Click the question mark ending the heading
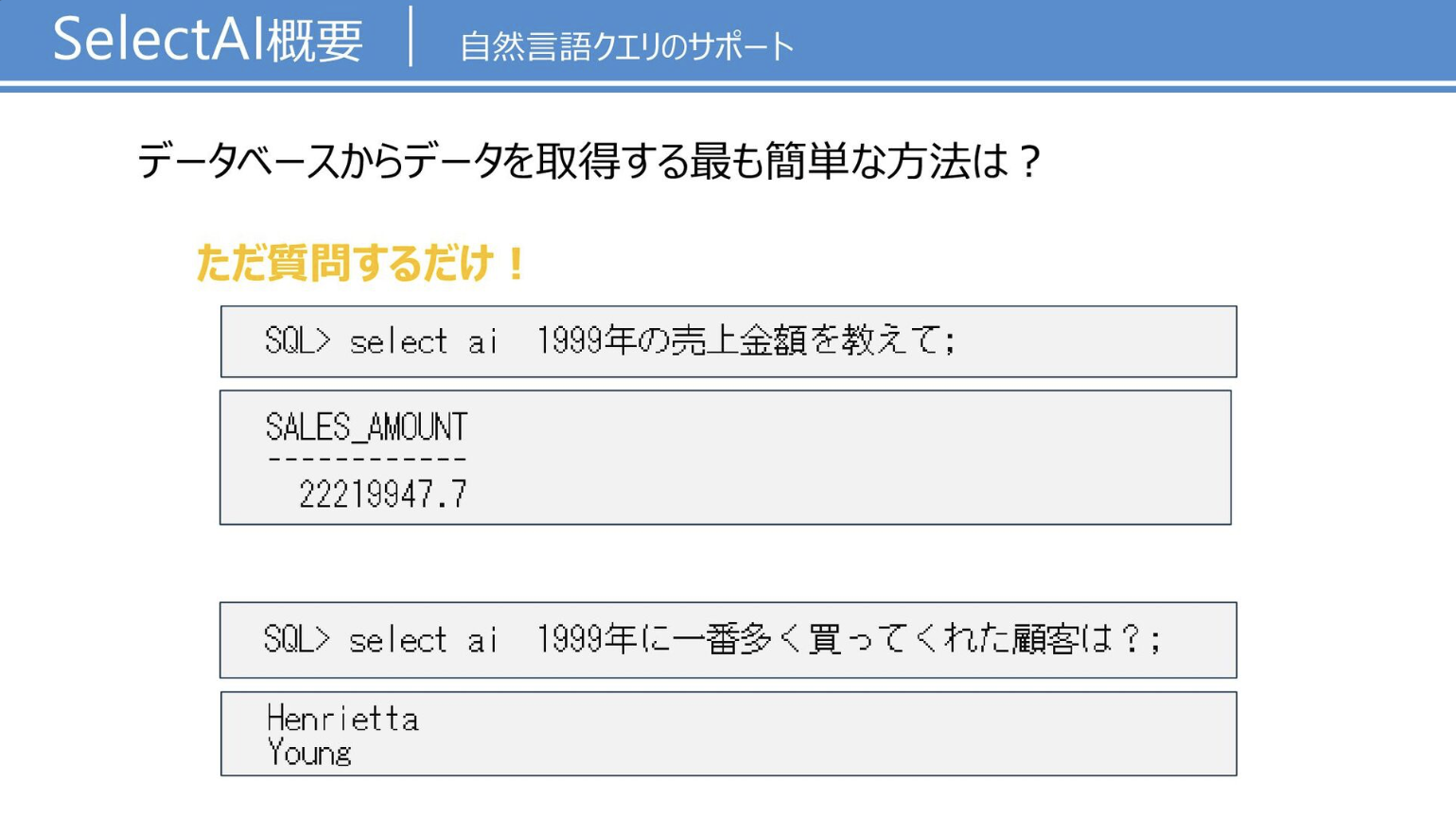 click(x=1030, y=162)
